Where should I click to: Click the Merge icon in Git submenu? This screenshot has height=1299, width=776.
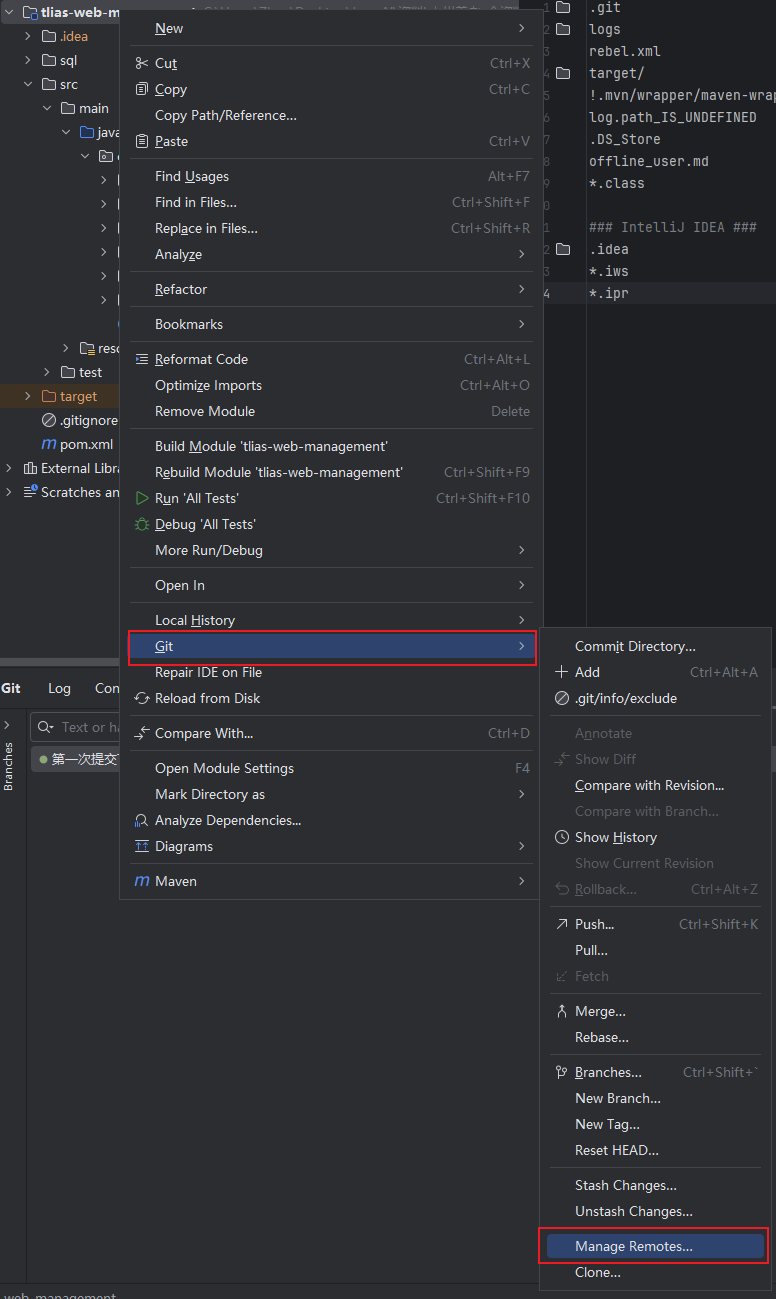(x=561, y=1011)
